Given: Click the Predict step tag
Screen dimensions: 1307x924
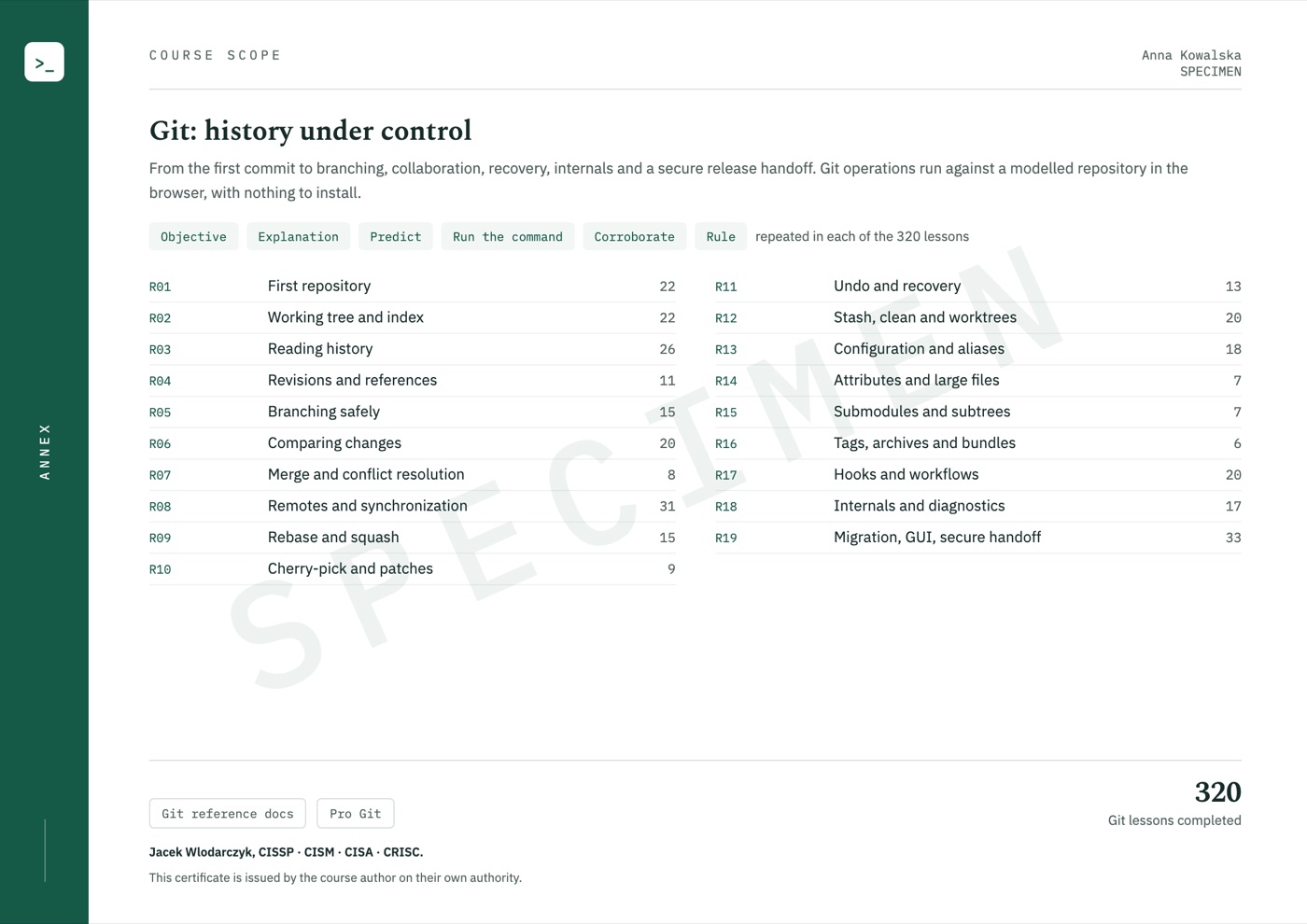Looking at the screenshot, I should [396, 236].
